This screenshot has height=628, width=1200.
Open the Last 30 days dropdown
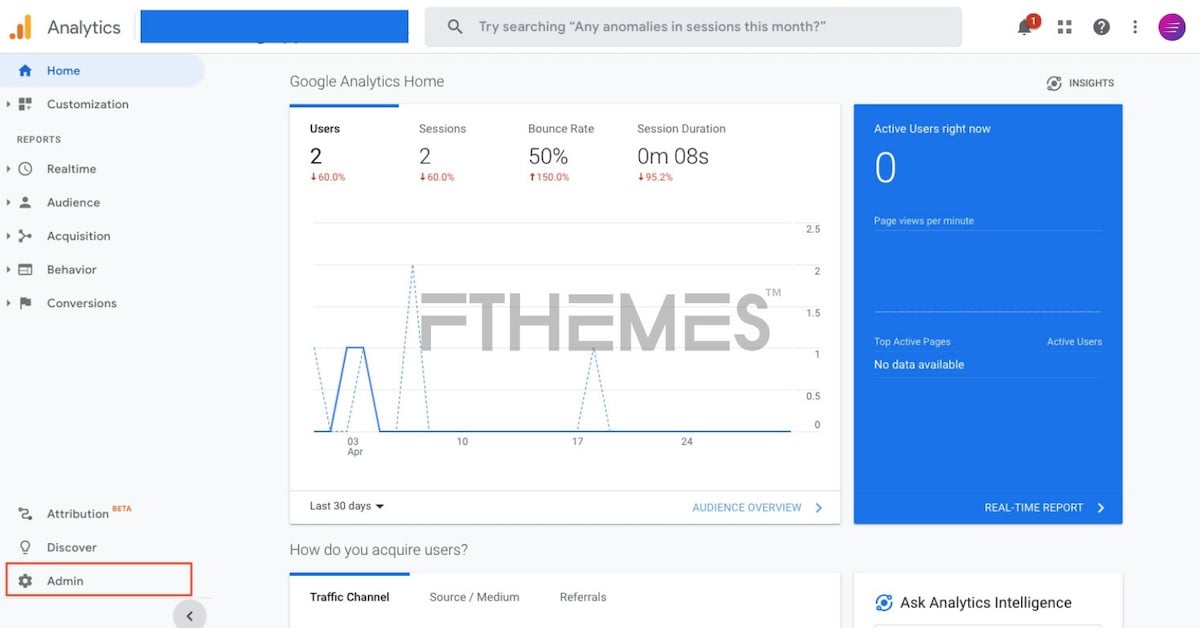[347, 506]
